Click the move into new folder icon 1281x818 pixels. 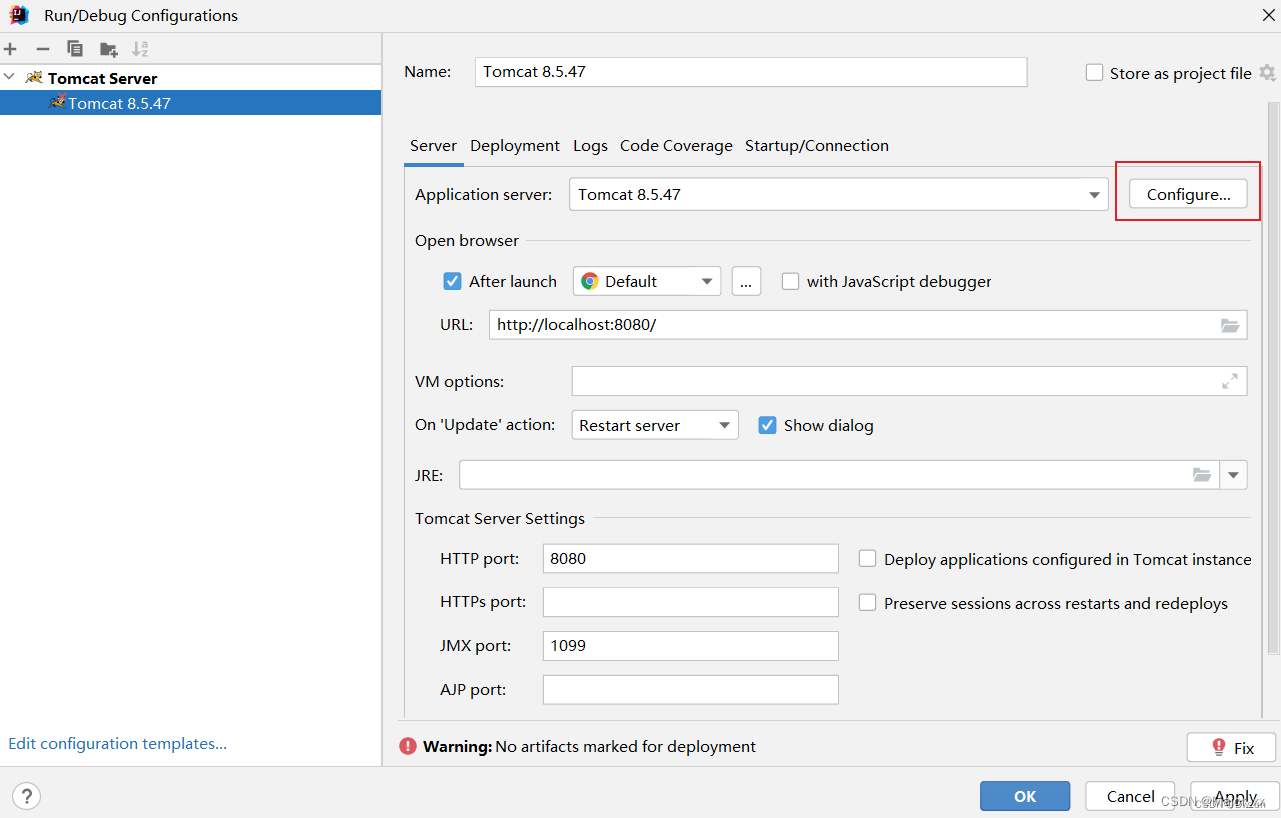[x=108, y=49]
